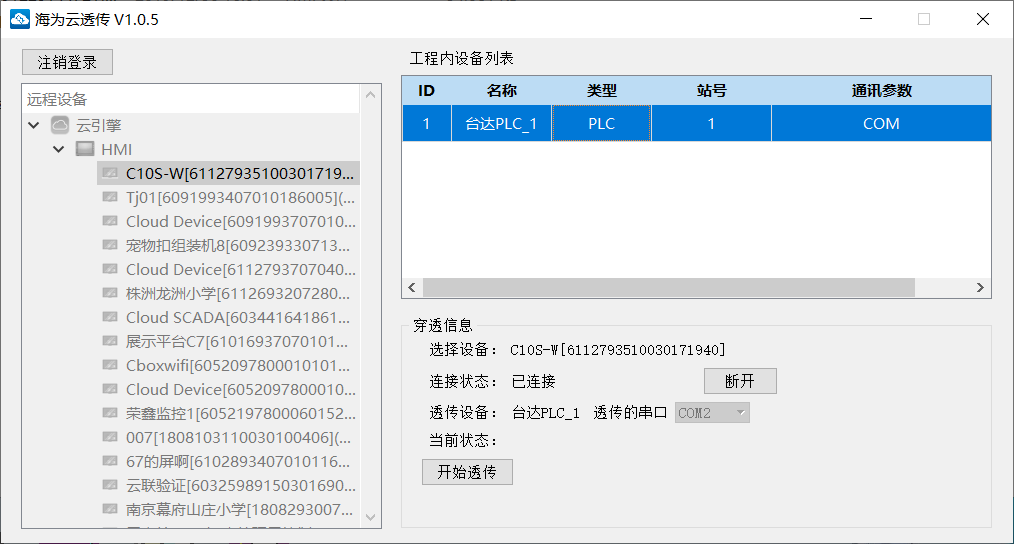
Task: Click the 远程设备 header label
Action: coord(57,99)
